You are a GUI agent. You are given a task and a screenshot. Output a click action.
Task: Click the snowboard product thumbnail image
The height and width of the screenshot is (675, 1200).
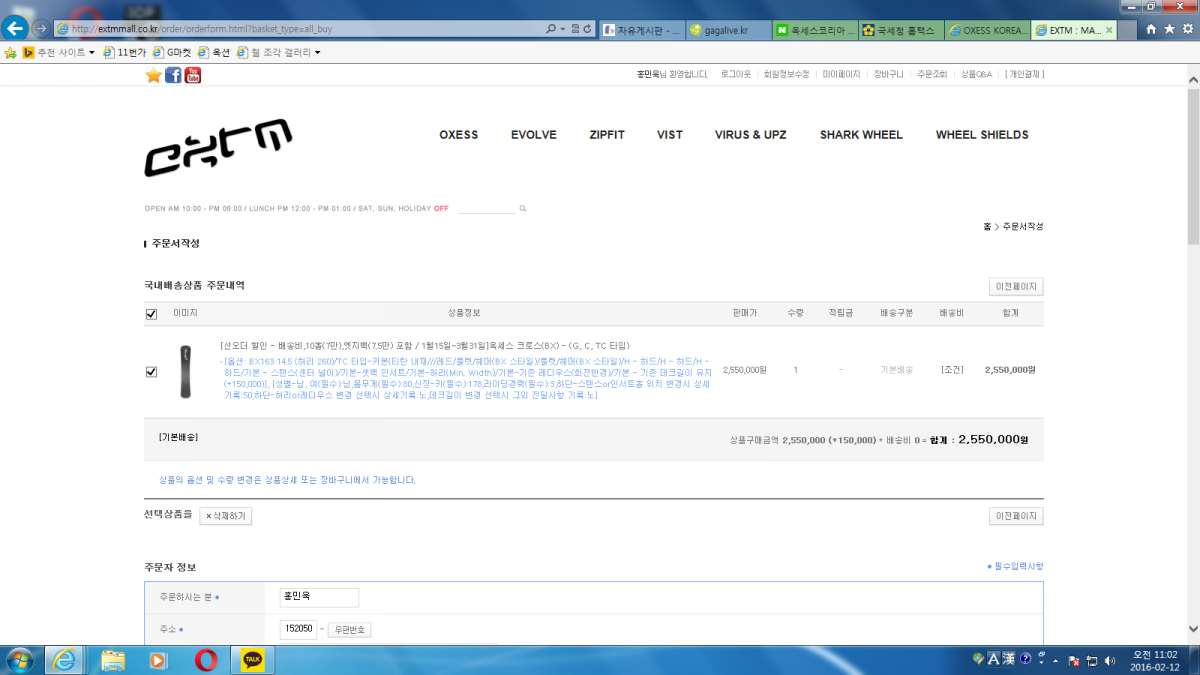click(x=185, y=371)
